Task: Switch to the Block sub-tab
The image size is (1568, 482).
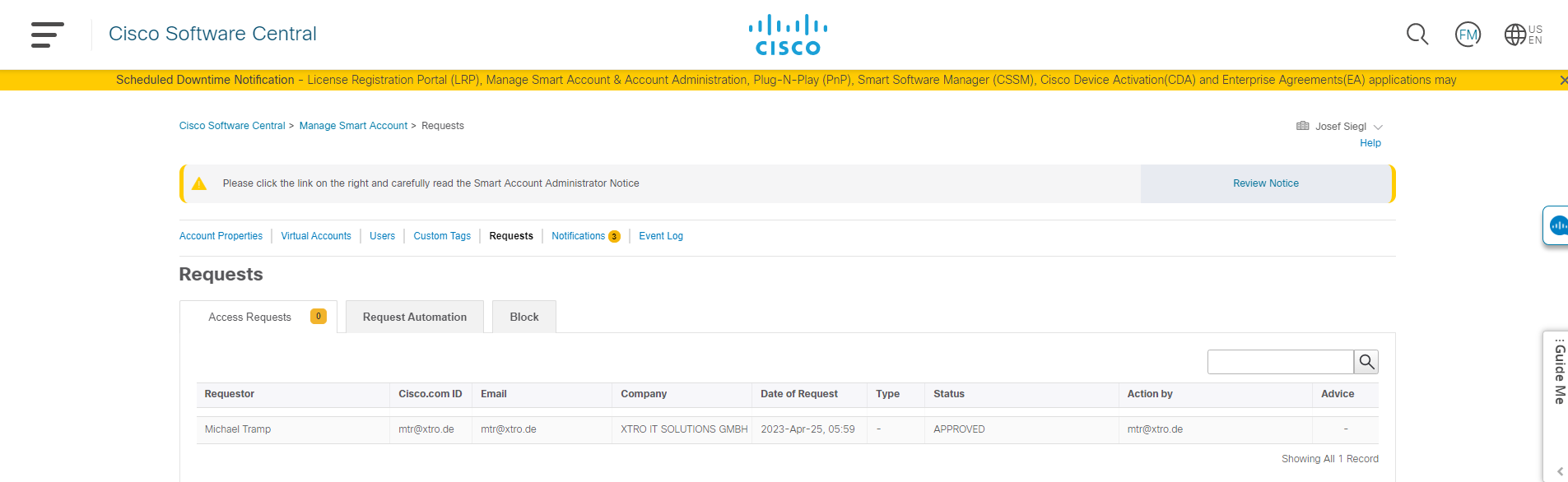Action: pos(524,317)
